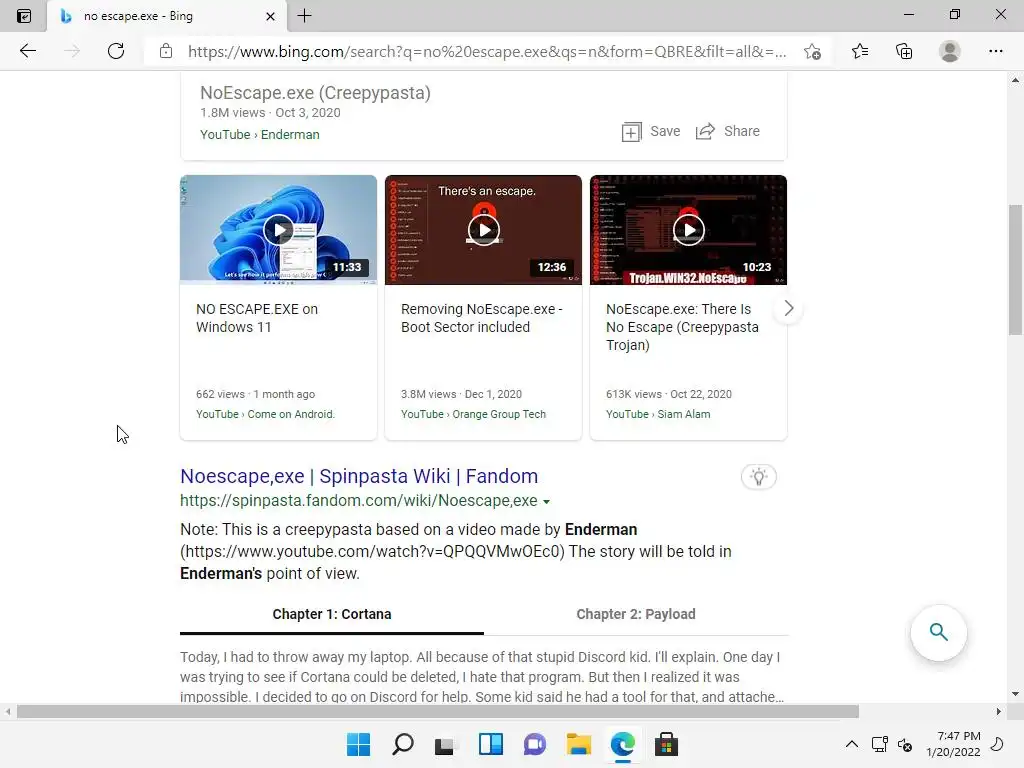Click the scrollbar down arrow
1024x768 pixels.
[x=1015, y=694]
